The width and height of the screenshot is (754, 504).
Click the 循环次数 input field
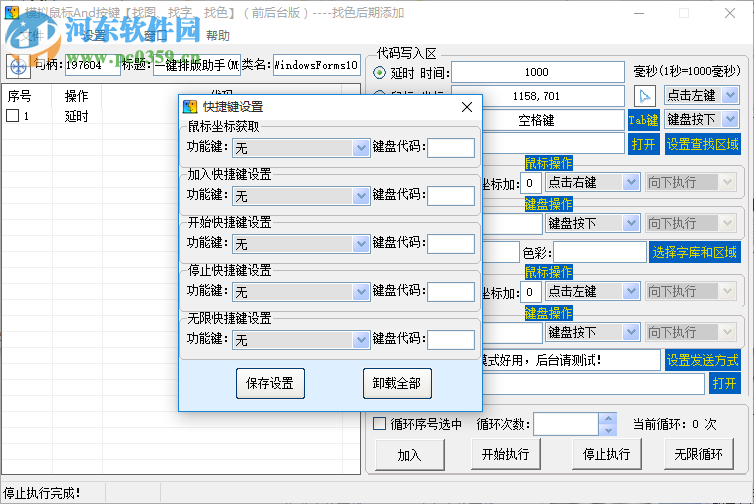566,424
